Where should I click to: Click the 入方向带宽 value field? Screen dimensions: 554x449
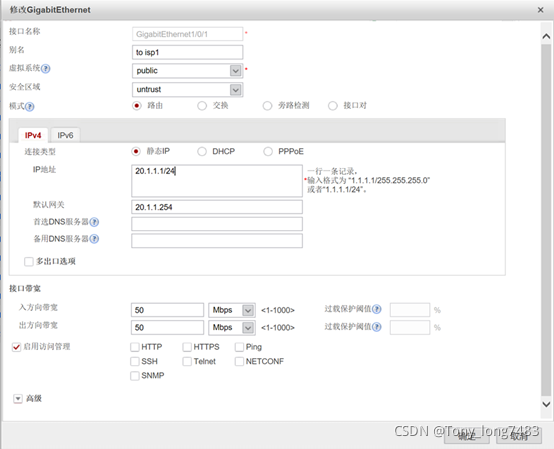coord(167,310)
